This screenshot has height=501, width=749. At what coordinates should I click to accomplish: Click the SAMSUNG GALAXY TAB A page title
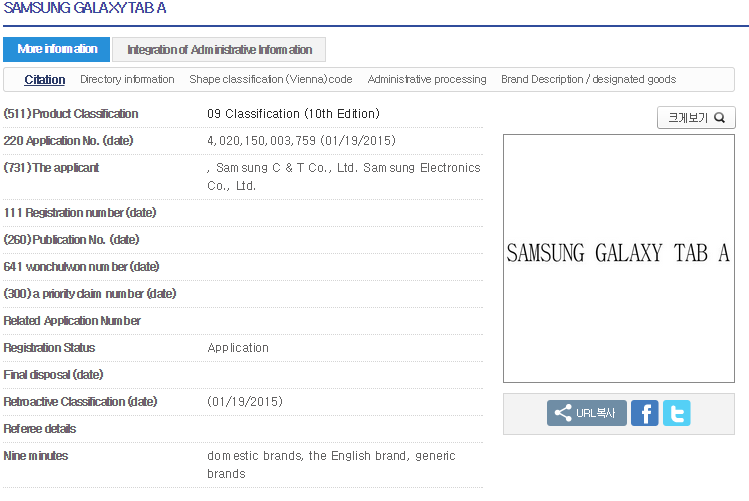pos(85,8)
